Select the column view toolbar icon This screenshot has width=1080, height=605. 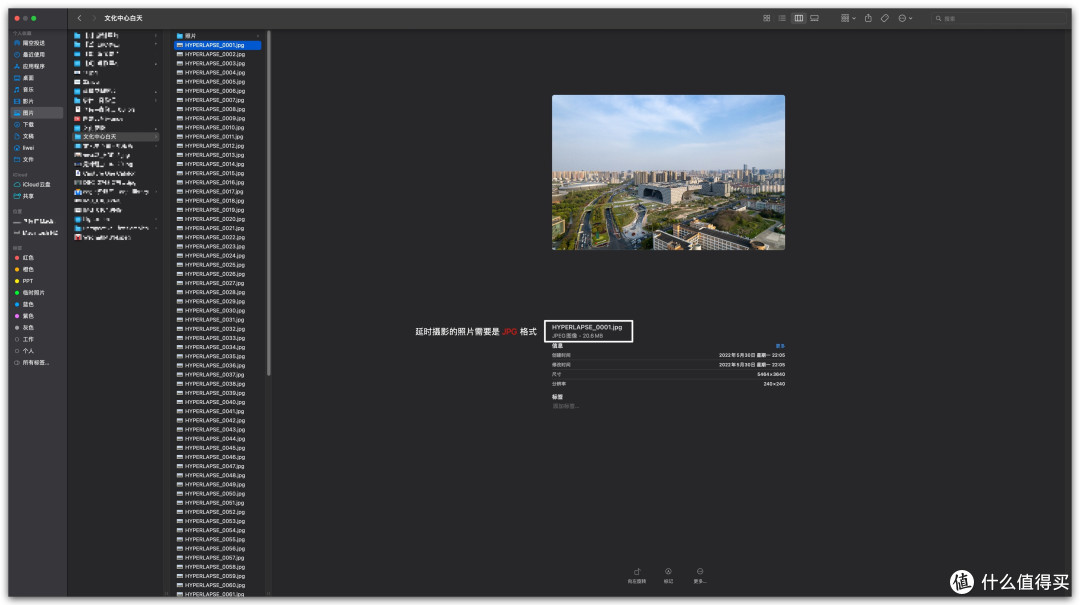click(798, 19)
